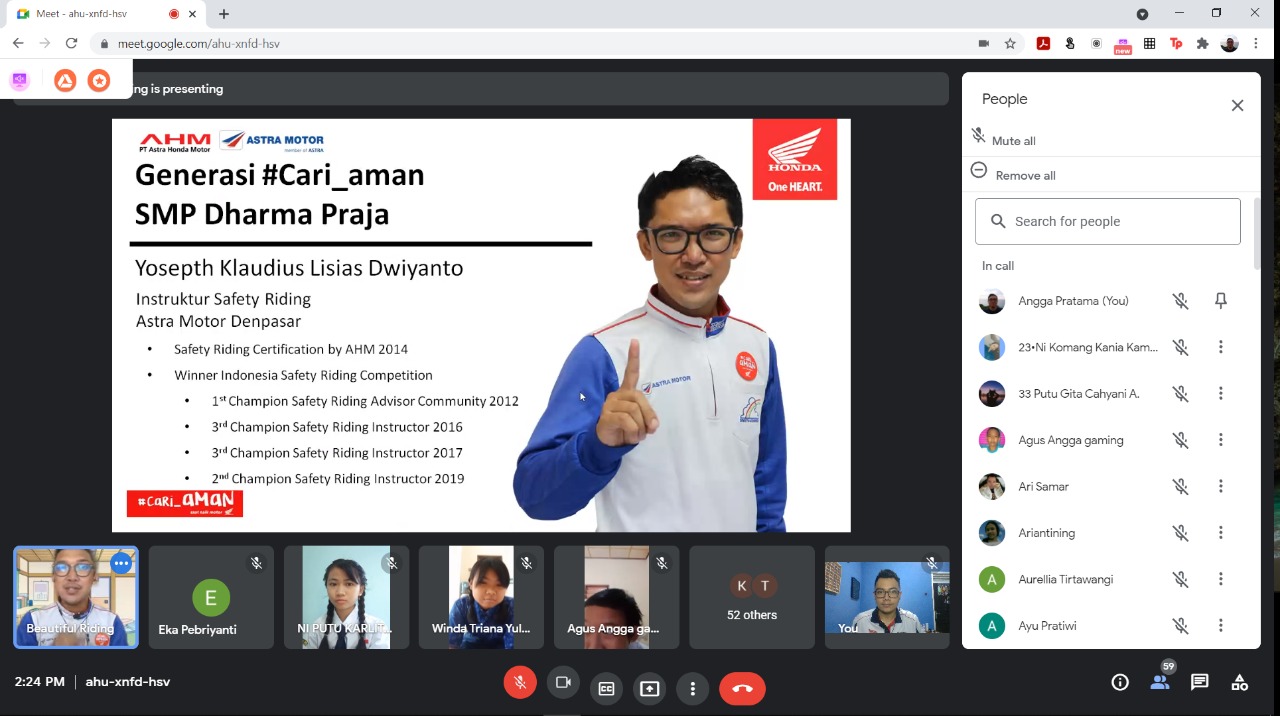The height and width of the screenshot is (716, 1280).
Task: Click the camera permission icon in address bar
Action: (984, 43)
